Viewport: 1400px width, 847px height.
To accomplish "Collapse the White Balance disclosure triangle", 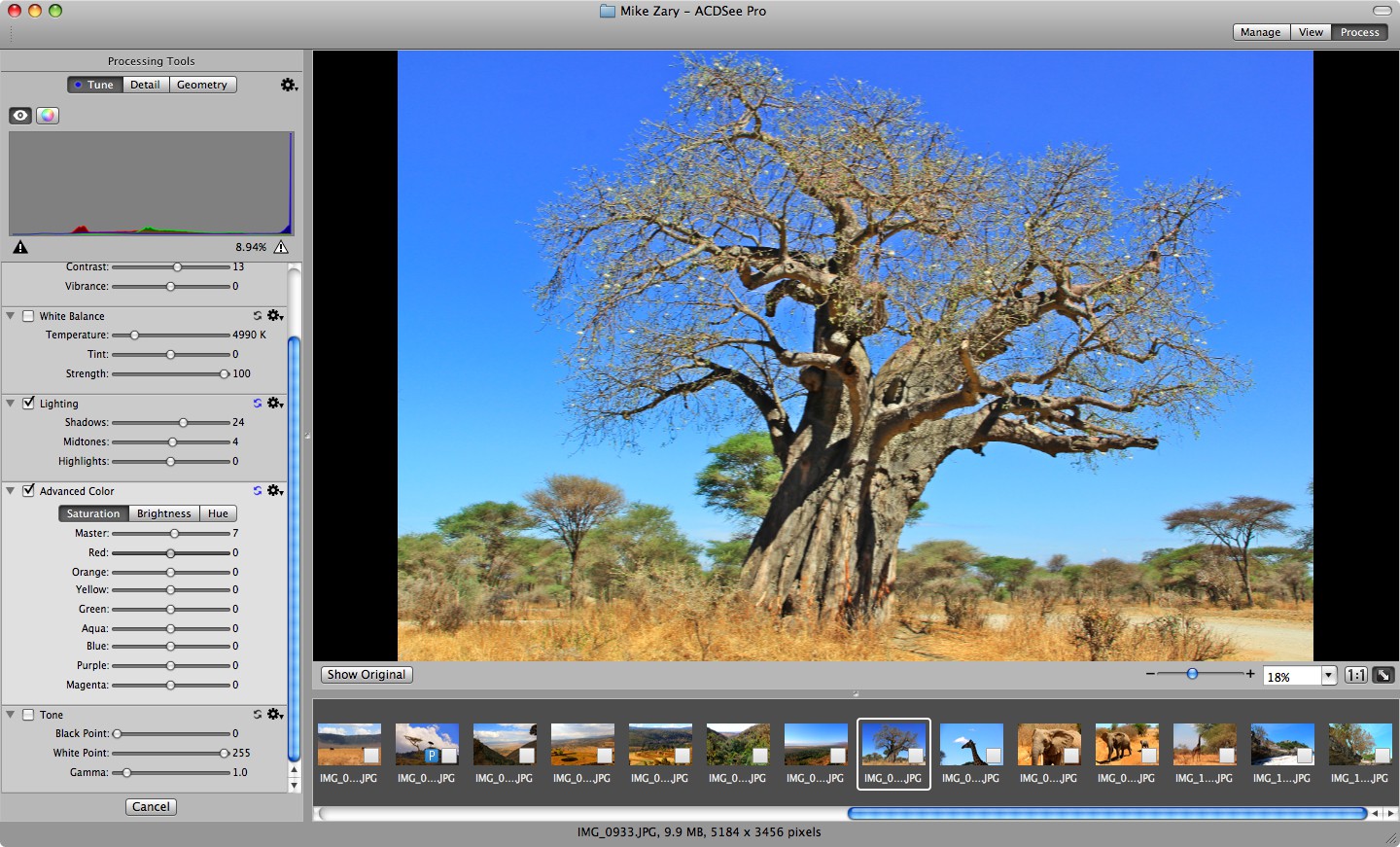I will click(x=11, y=315).
